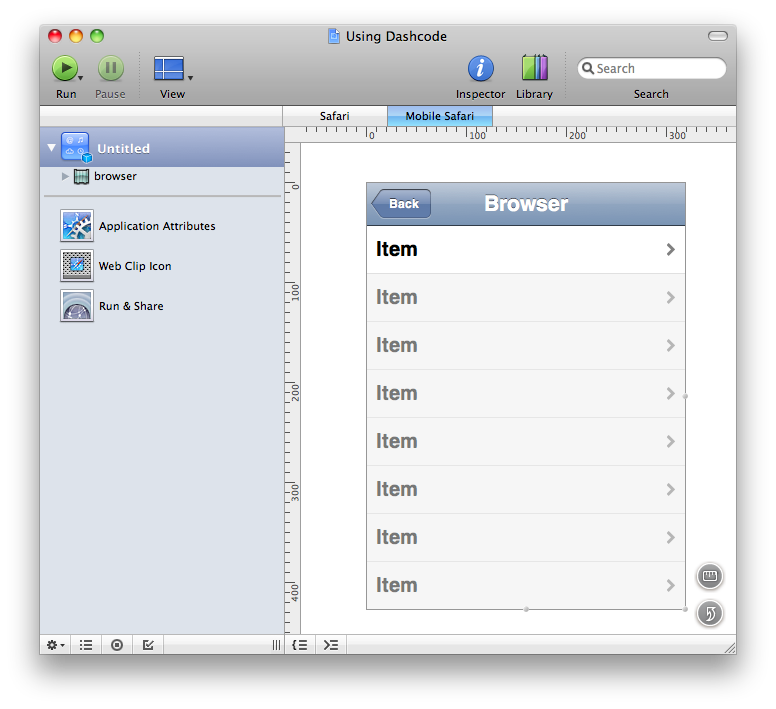The image size is (776, 709).
Task: Open the gear action menu
Action: click(55, 645)
